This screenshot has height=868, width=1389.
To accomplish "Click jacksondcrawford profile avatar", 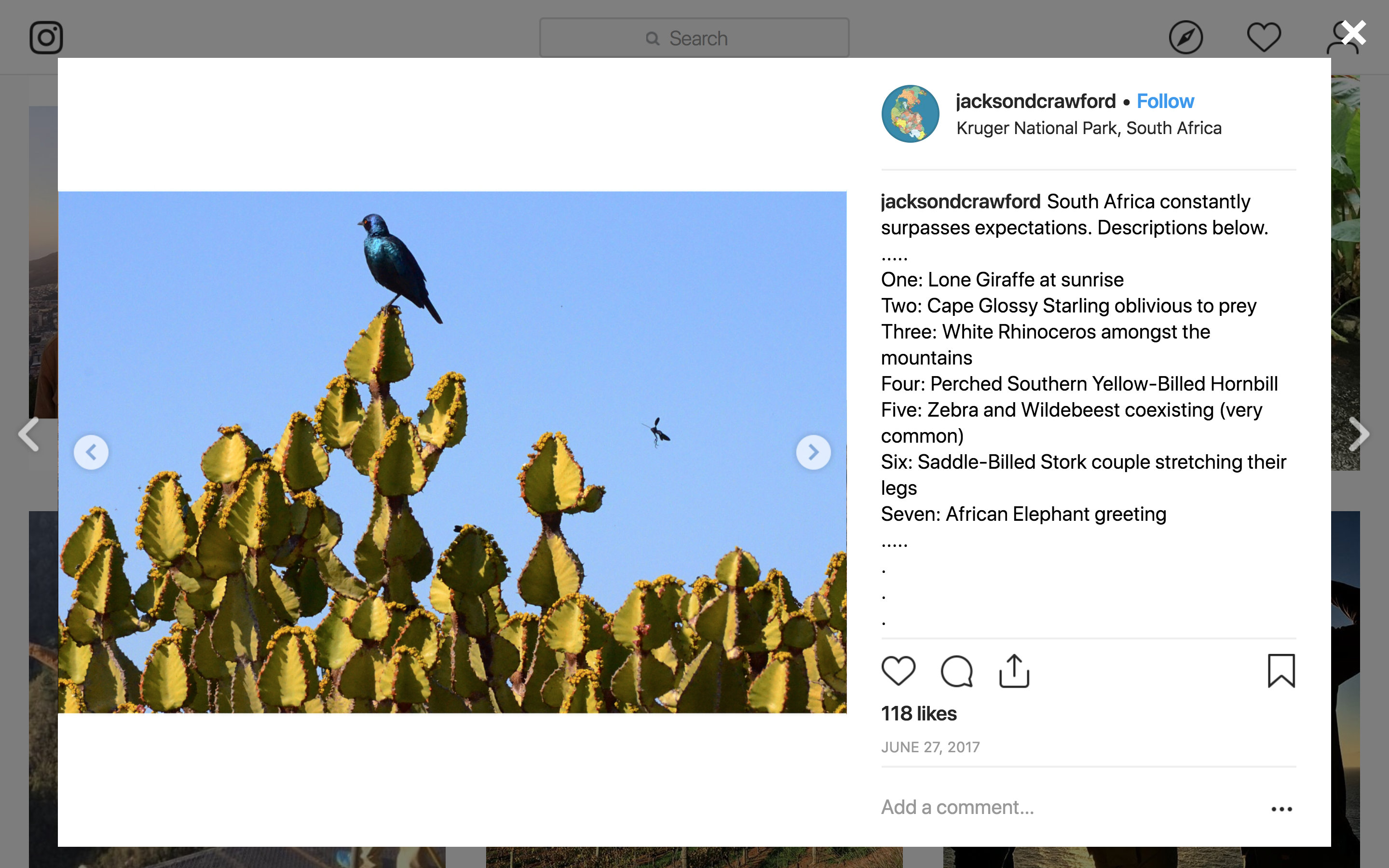I will pyautogui.click(x=910, y=114).
